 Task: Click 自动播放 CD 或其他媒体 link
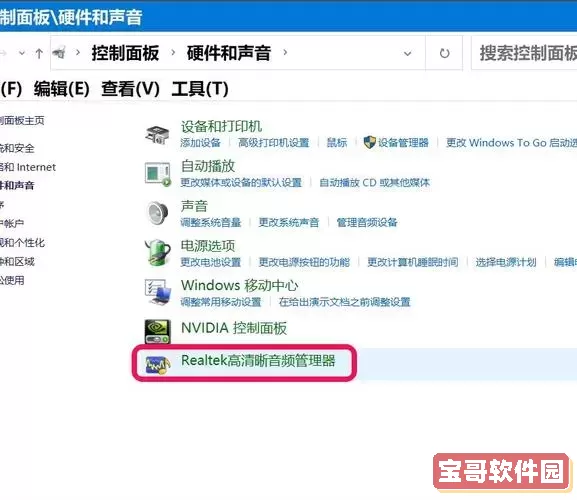click(374, 182)
